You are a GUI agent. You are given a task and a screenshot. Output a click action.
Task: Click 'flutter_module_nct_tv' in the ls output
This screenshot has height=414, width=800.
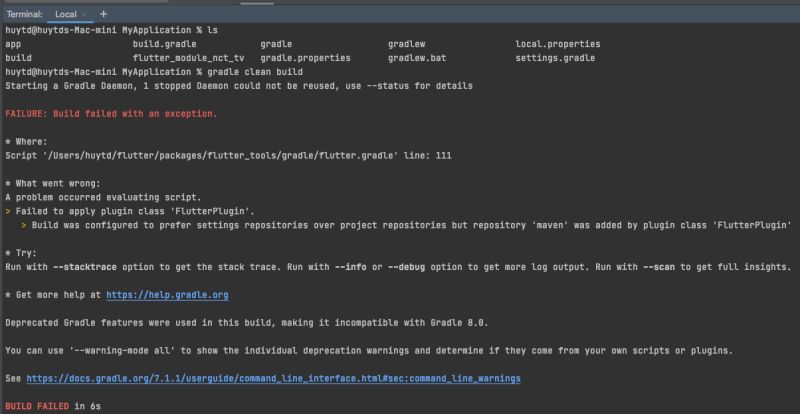(x=188, y=58)
